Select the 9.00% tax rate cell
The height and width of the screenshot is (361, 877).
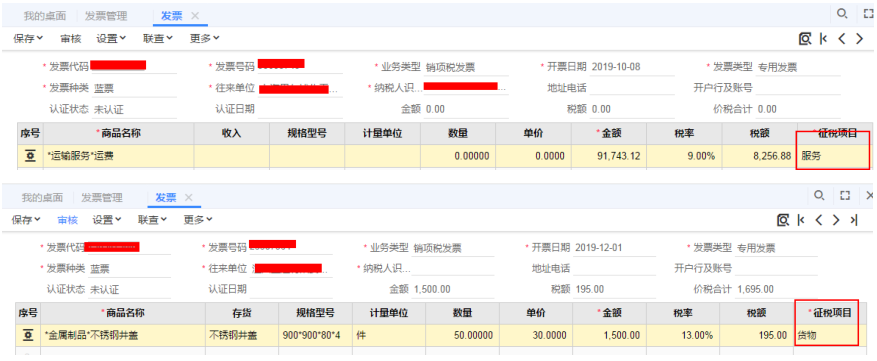click(685, 156)
